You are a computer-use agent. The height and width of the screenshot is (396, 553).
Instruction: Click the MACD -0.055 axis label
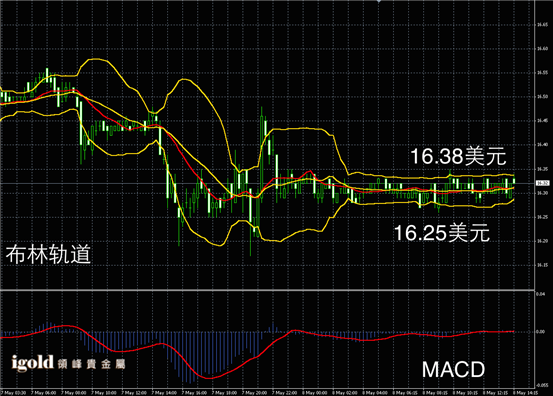coord(542,385)
